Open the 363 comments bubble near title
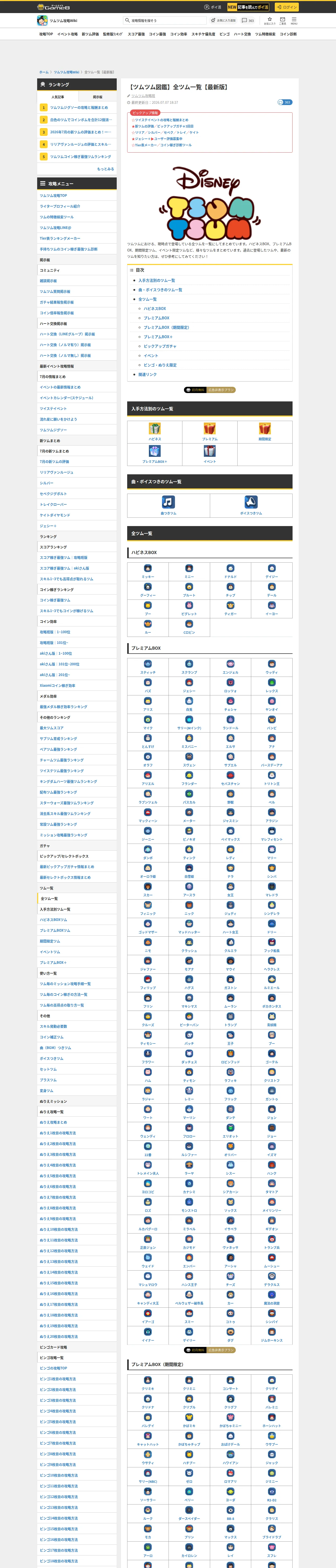The image size is (336, 1568). point(284,102)
